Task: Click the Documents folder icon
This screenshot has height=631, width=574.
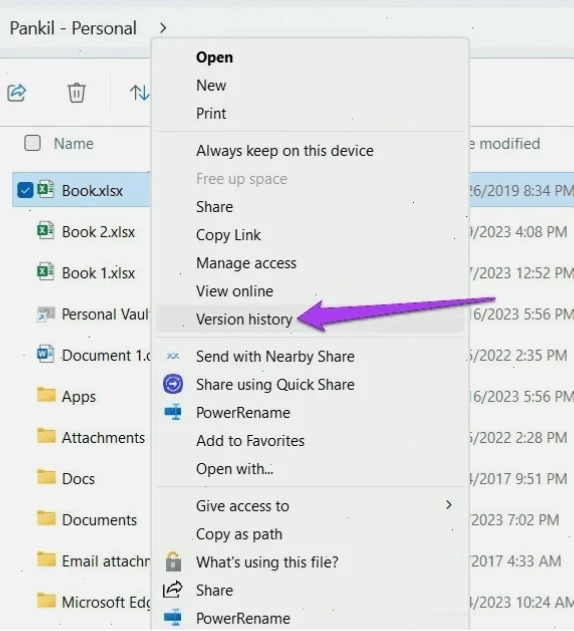Action: (x=46, y=519)
